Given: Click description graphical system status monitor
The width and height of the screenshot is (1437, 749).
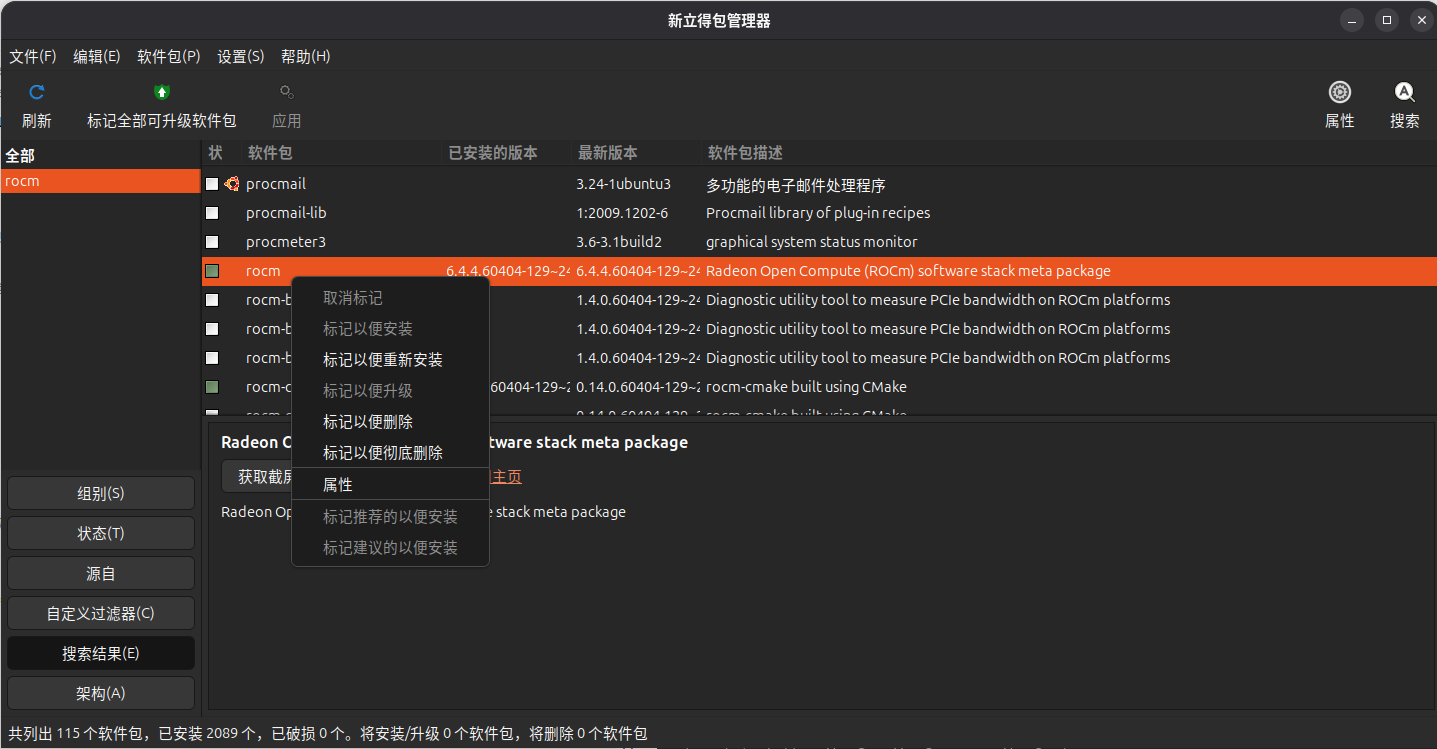Looking at the screenshot, I should (812, 242).
